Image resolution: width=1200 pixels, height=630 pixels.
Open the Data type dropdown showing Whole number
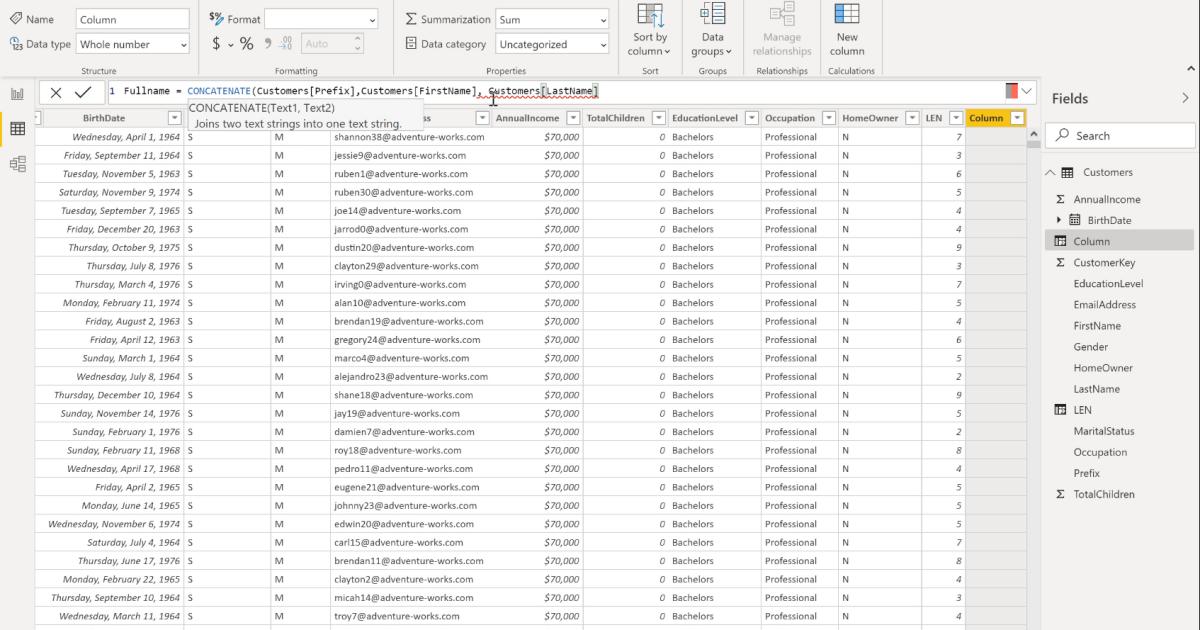pyautogui.click(x=132, y=43)
